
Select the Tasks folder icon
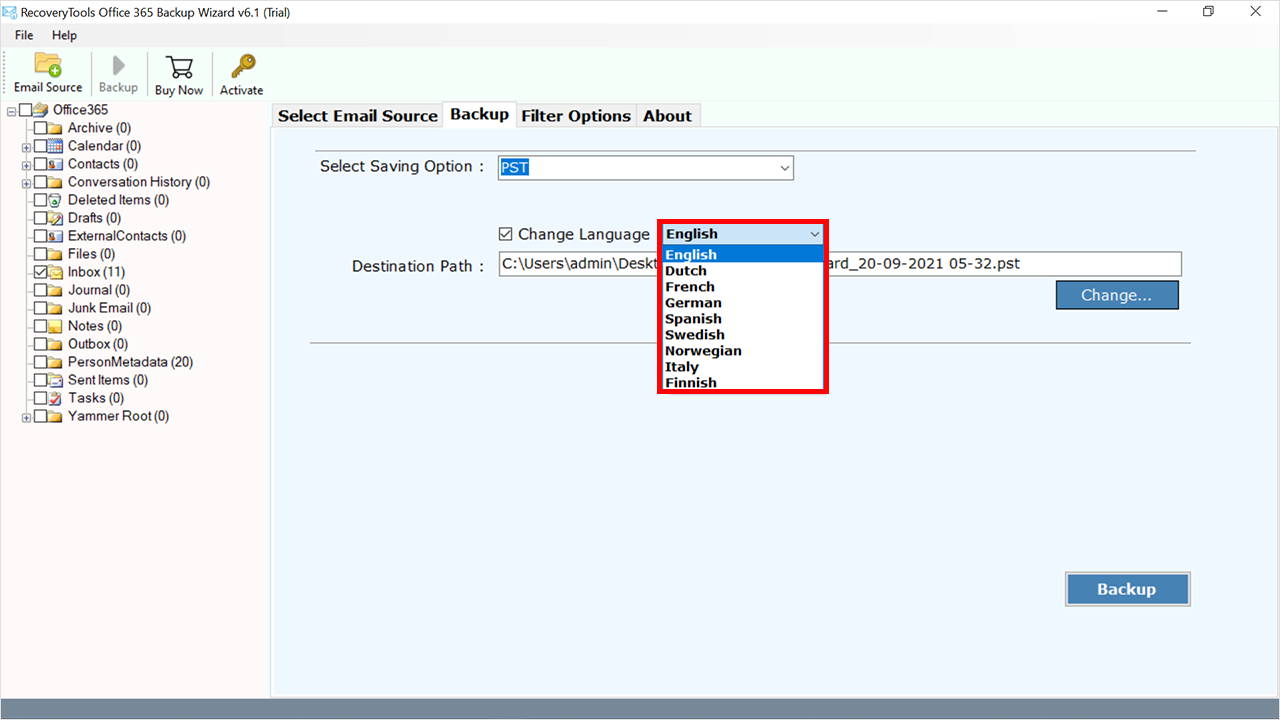pyautogui.click(x=57, y=398)
